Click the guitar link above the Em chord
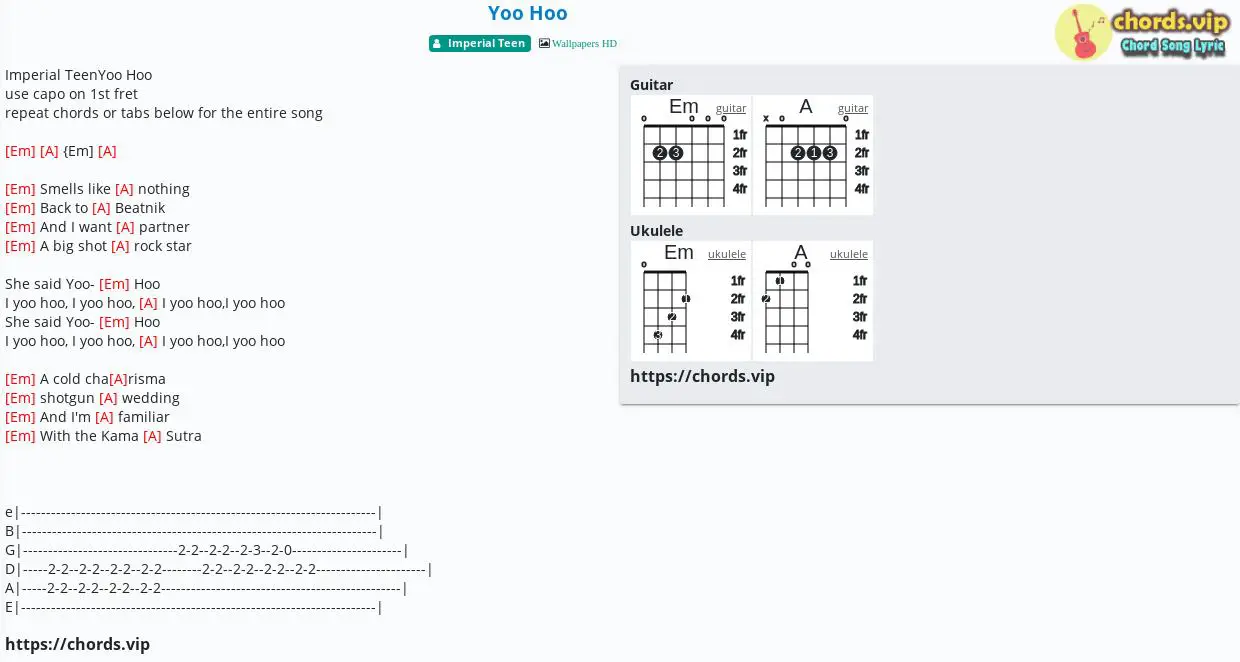 click(x=731, y=108)
